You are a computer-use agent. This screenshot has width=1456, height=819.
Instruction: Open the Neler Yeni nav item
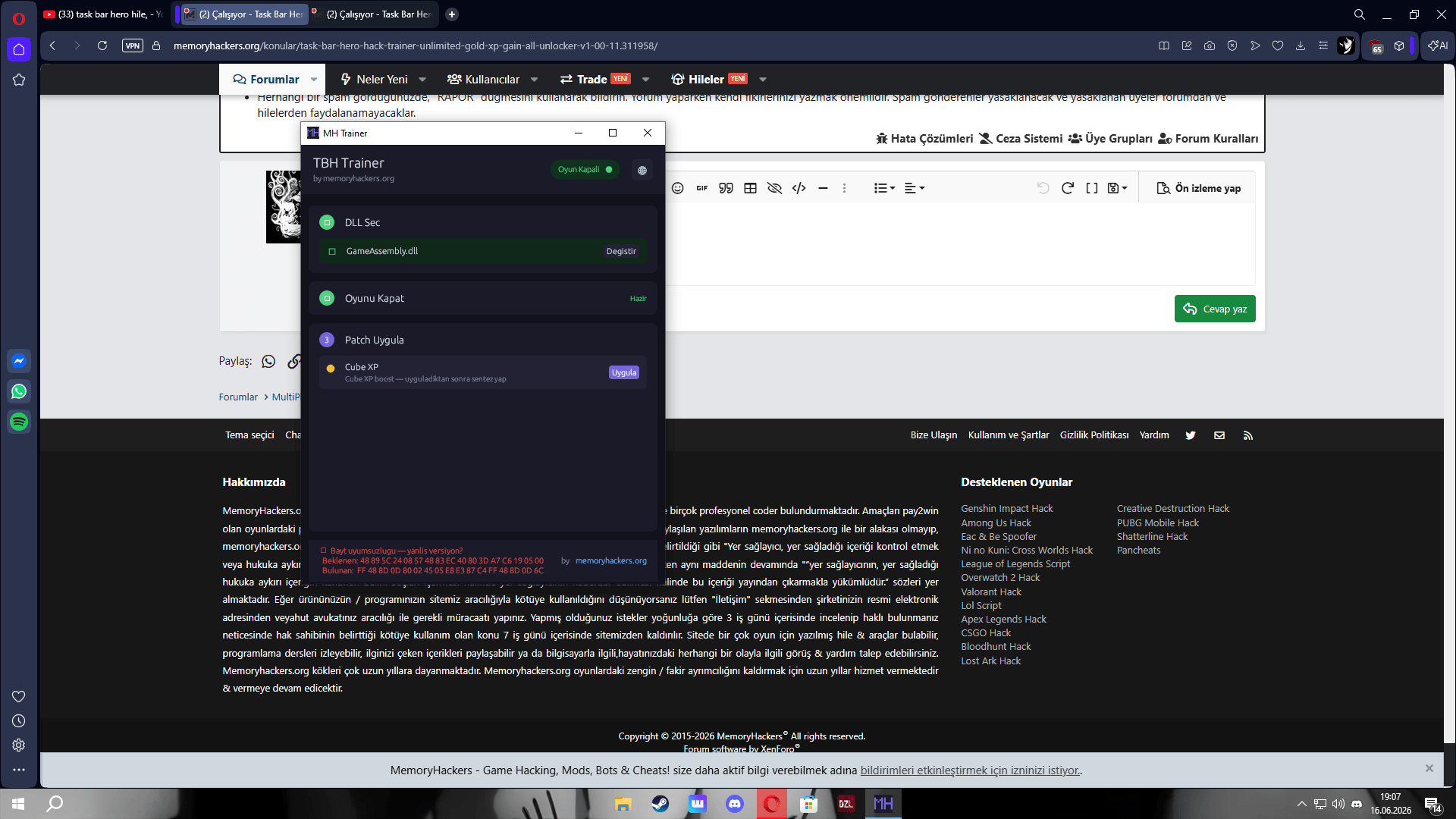(x=374, y=79)
